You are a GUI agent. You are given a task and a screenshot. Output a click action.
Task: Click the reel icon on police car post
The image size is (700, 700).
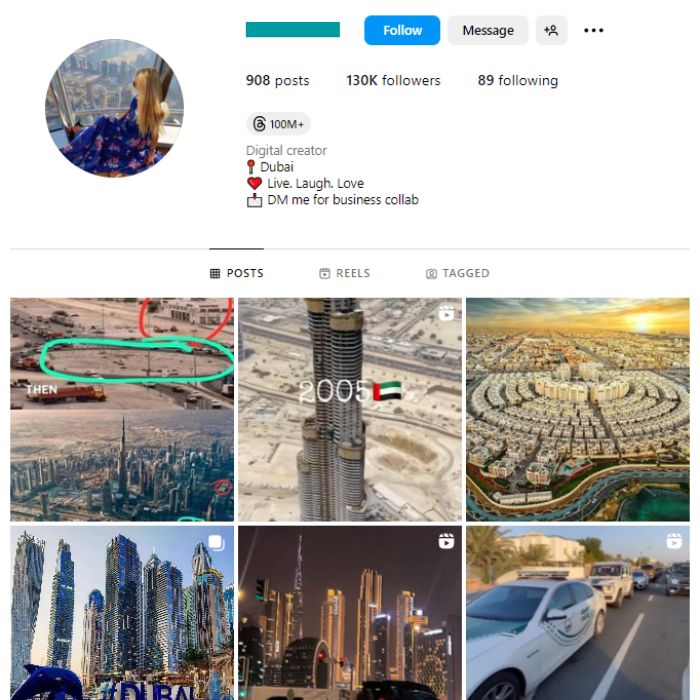[x=674, y=541]
